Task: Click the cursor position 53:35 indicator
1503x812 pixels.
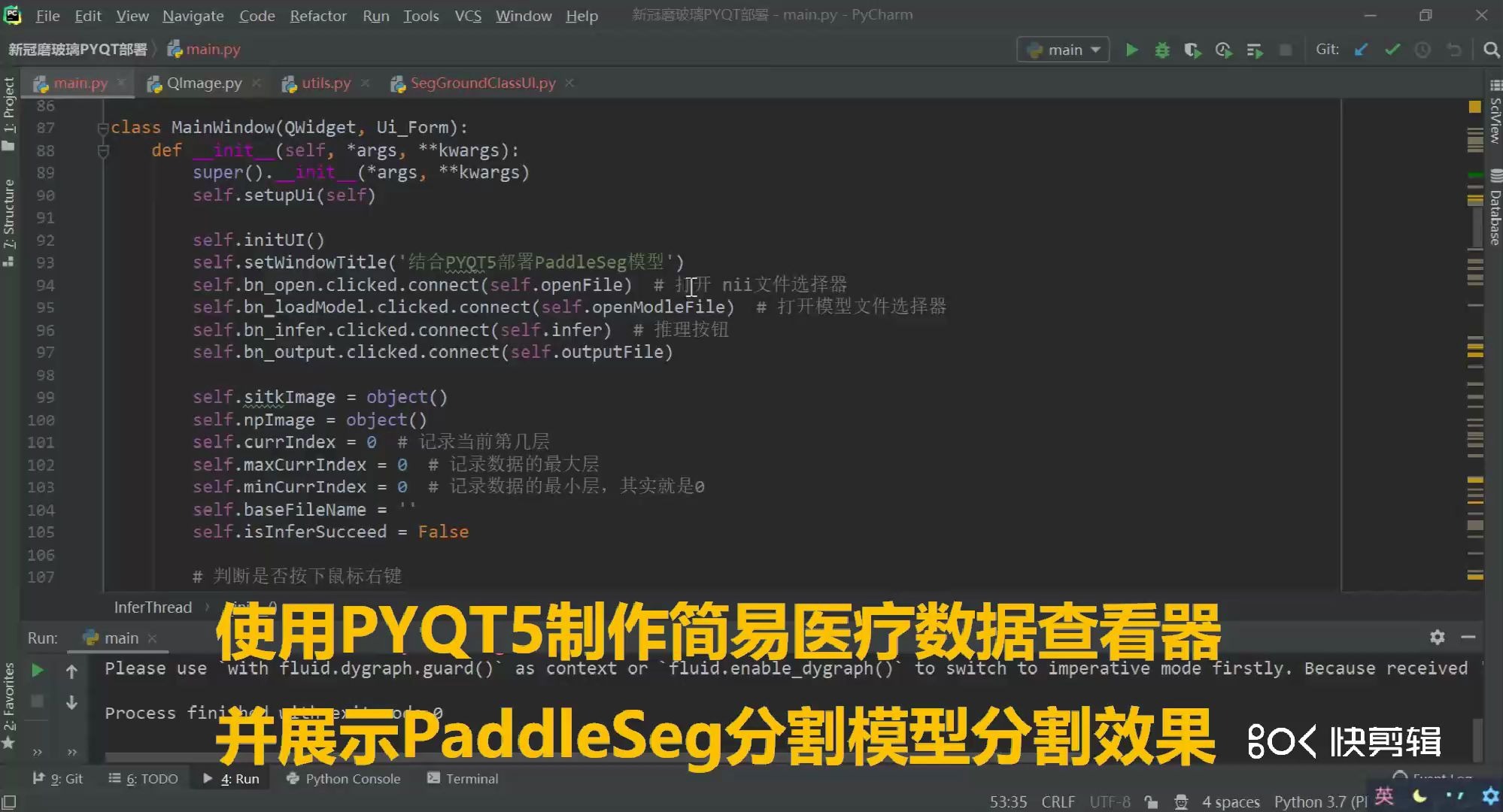Action: (1008, 802)
